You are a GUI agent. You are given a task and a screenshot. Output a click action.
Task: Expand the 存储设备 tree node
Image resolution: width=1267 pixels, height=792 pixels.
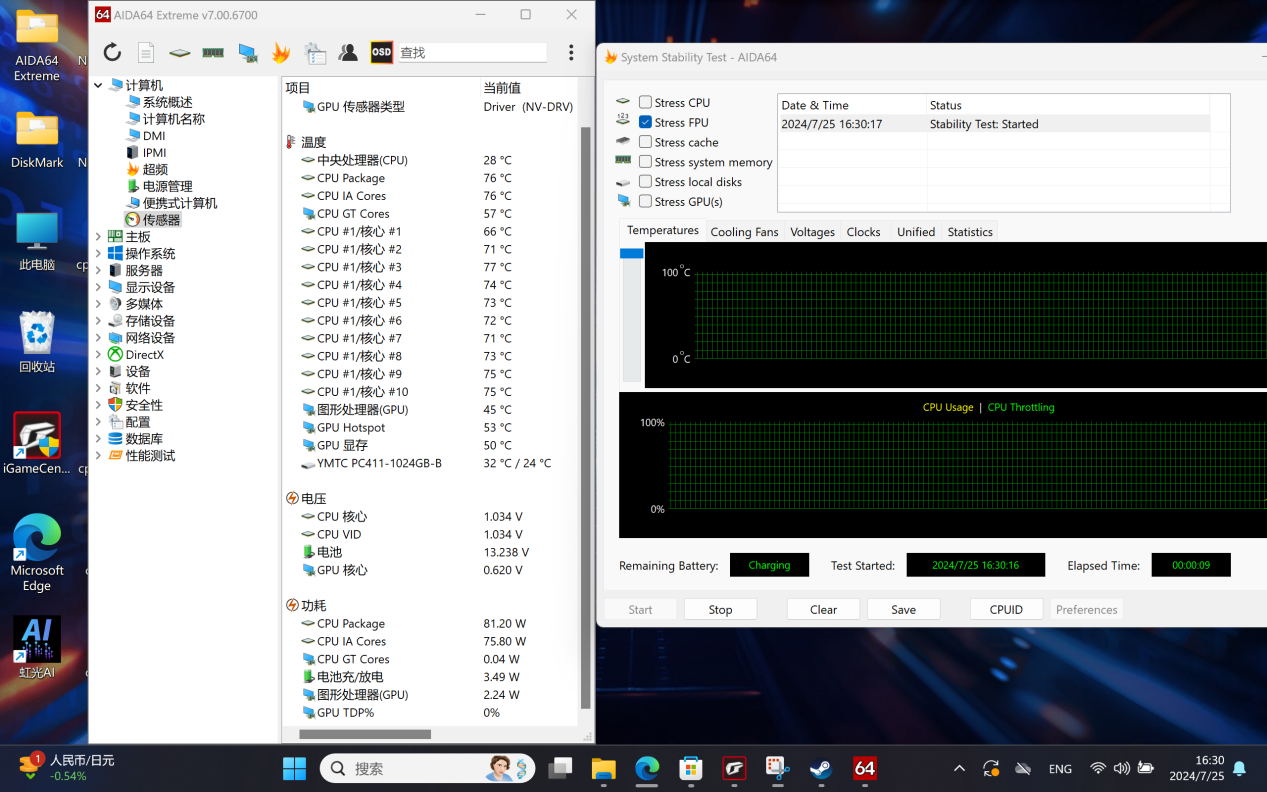98,321
